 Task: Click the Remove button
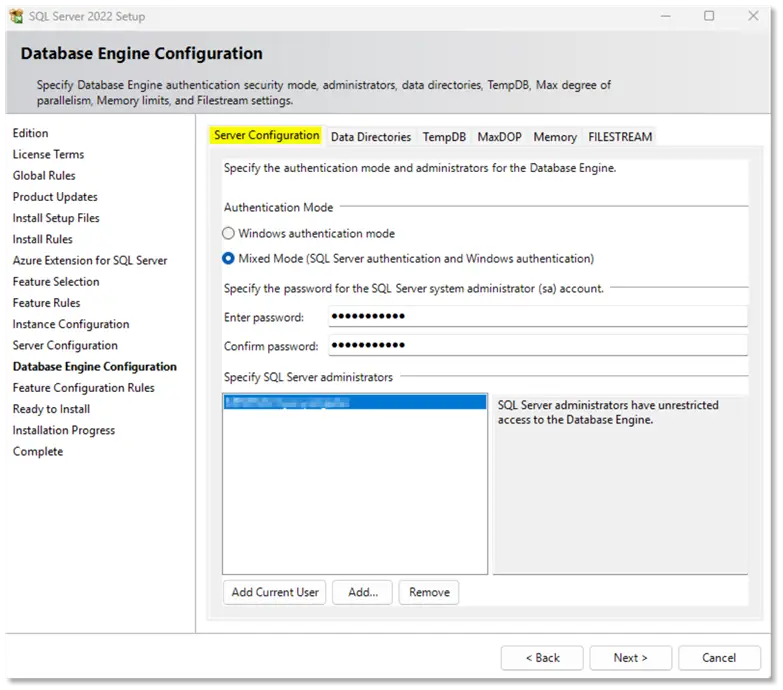click(x=429, y=592)
